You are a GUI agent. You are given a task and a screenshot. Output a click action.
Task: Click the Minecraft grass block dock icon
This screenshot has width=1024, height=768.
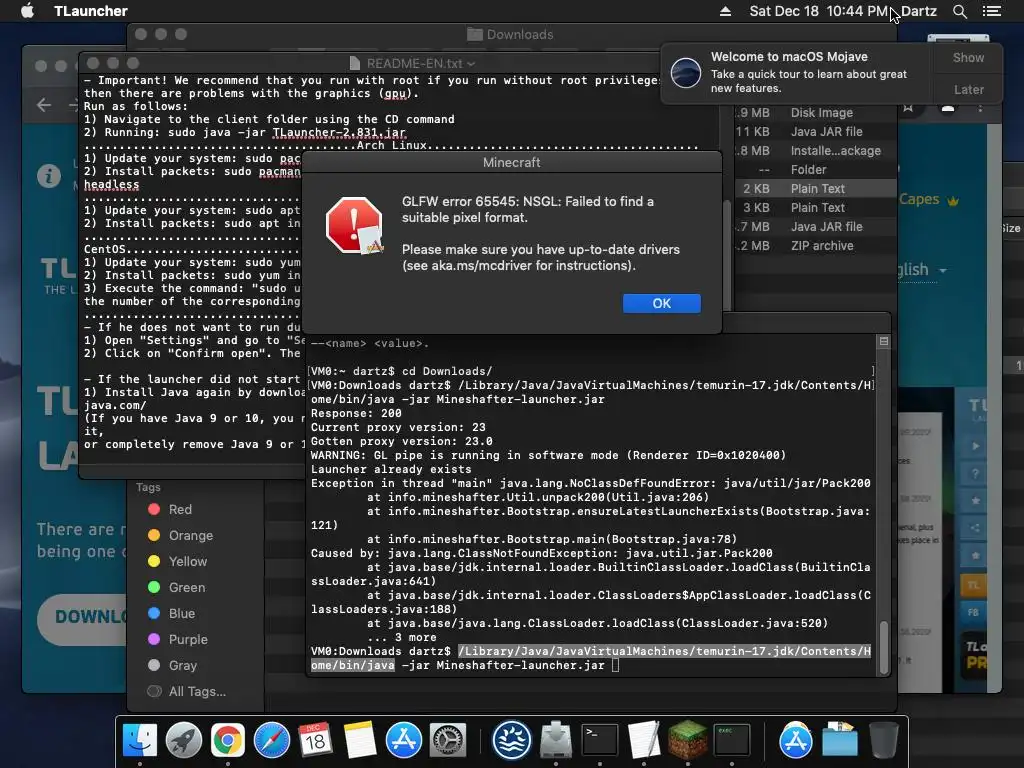point(688,741)
